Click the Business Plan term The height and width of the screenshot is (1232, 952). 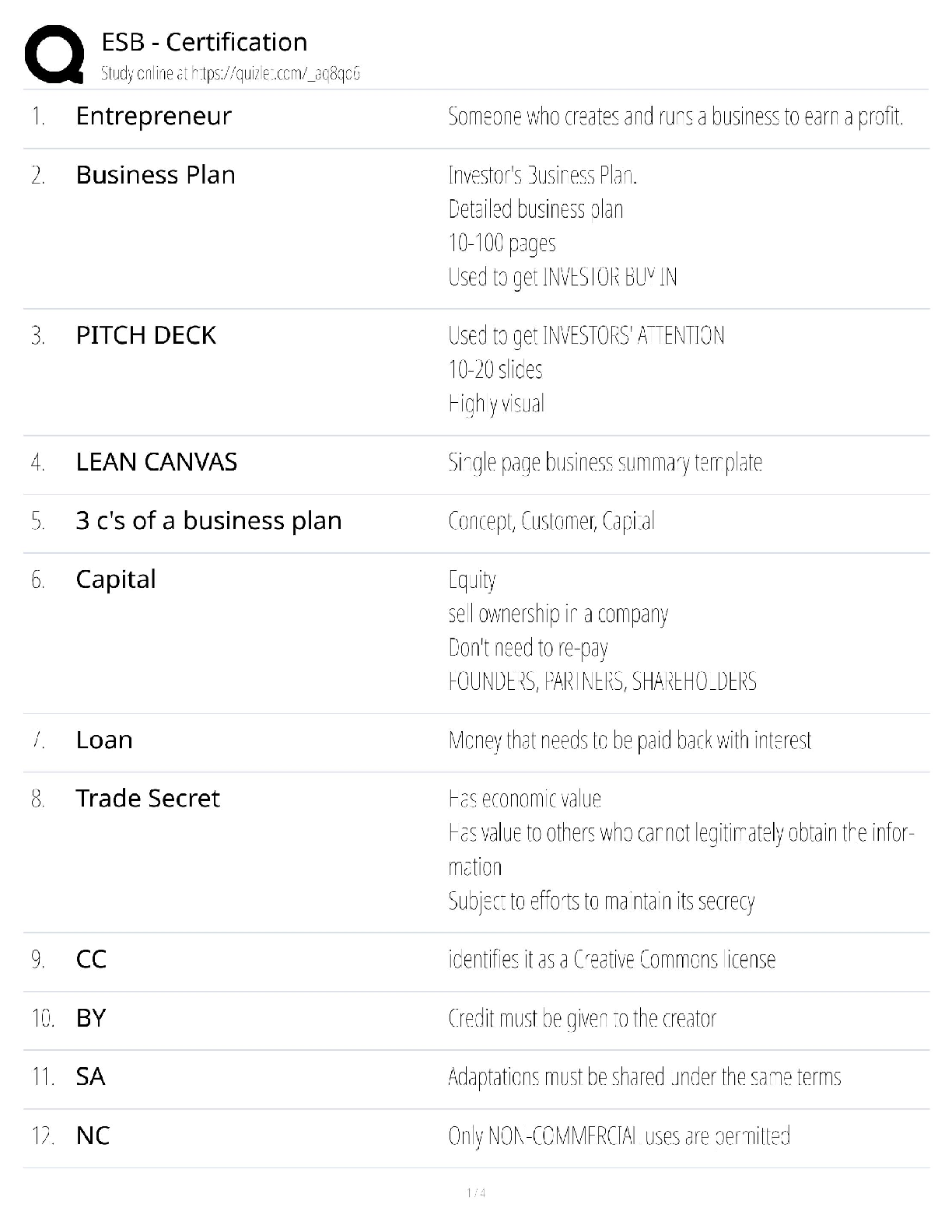point(156,175)
